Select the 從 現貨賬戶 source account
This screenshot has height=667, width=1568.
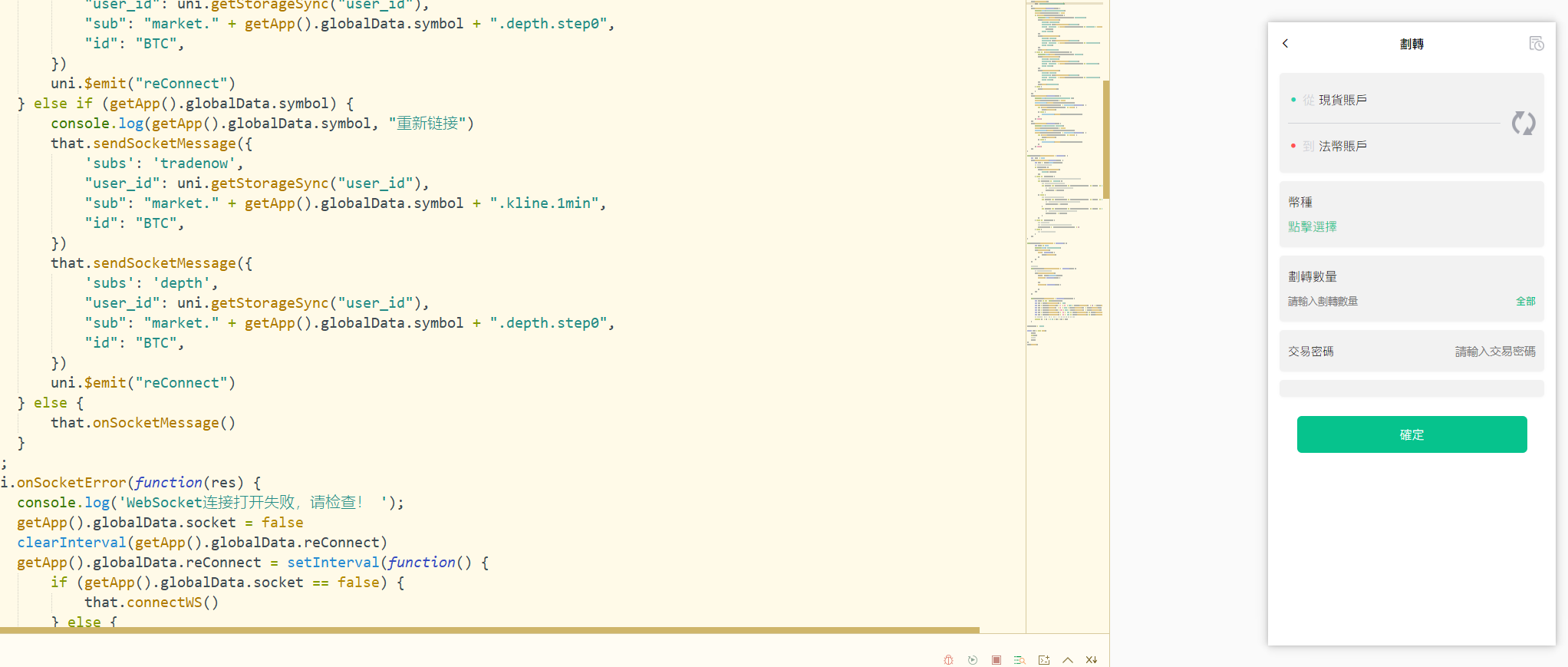1342,100
